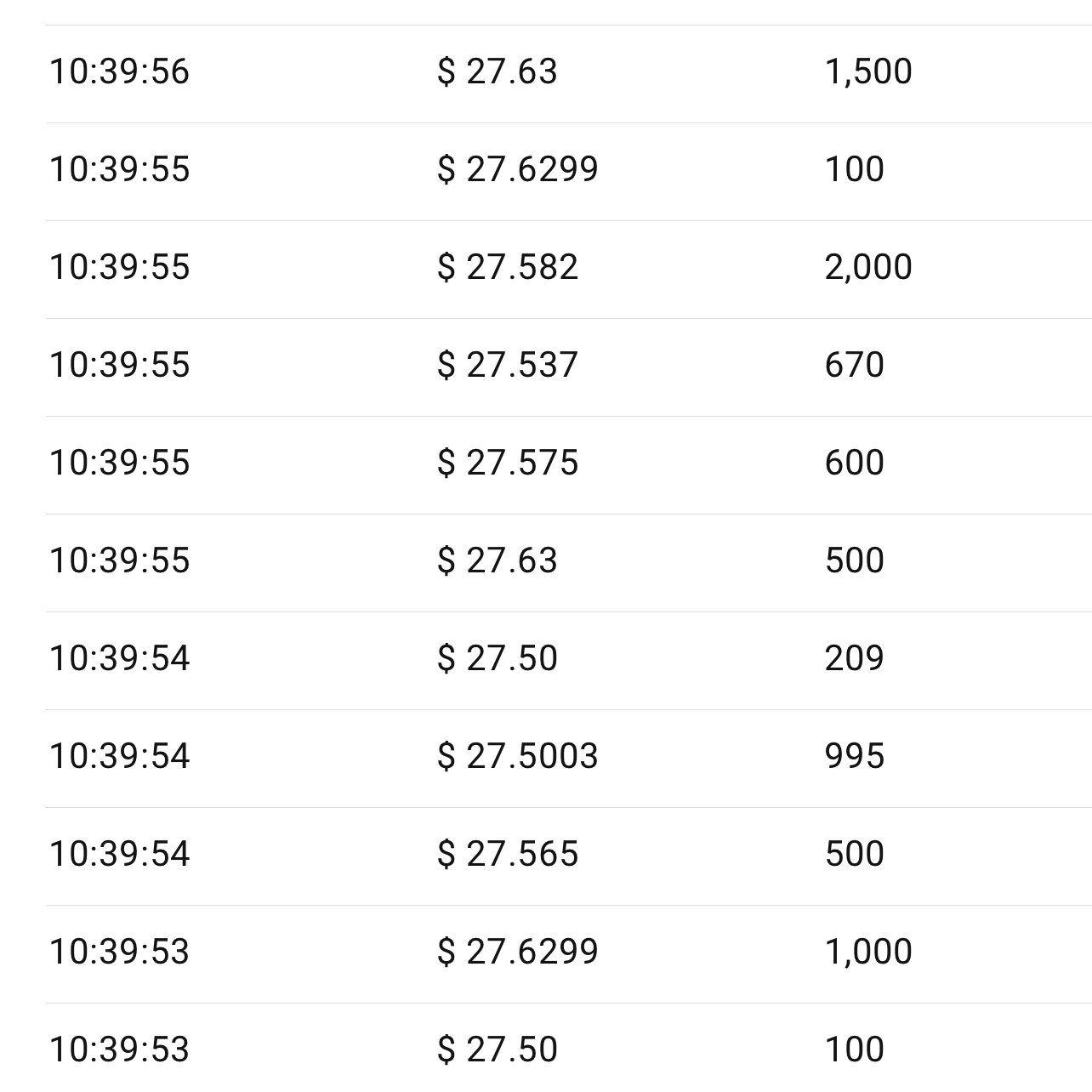1092x1092 pixels.
Task: Select the 995 volume cell
Action: tap(854, 756)
